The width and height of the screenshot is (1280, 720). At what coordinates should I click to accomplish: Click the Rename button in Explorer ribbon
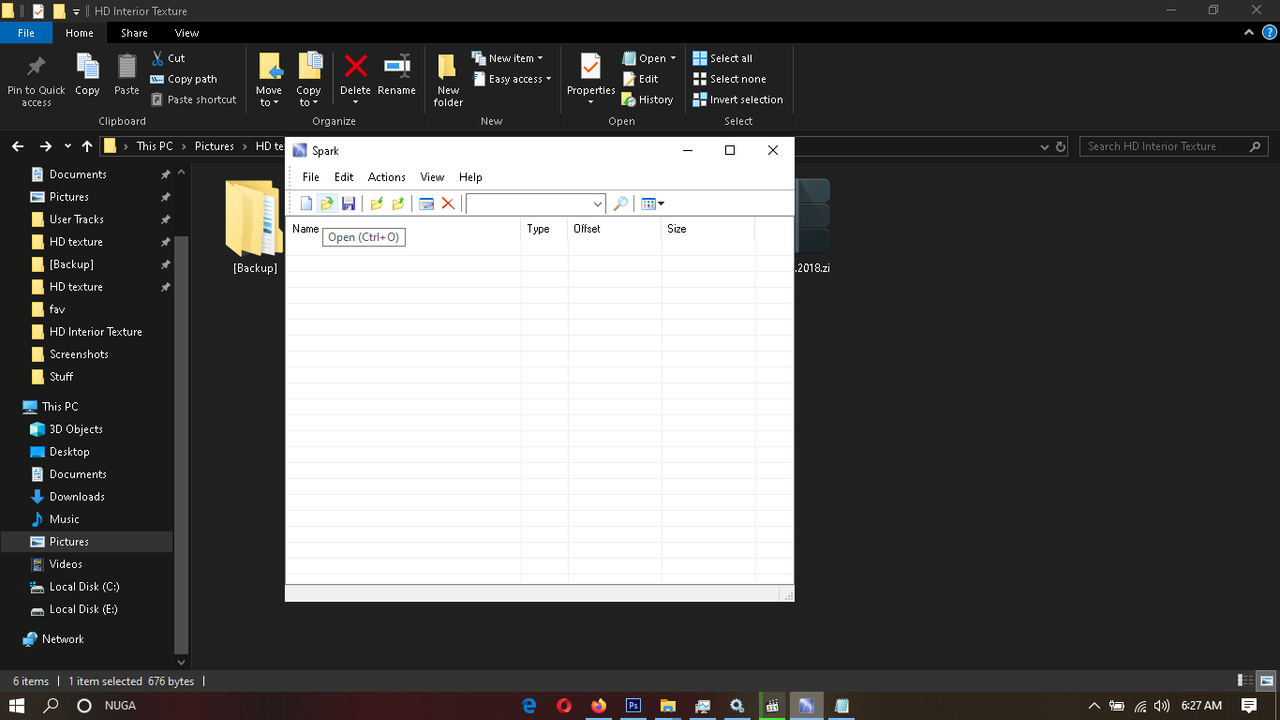(397, 75)
